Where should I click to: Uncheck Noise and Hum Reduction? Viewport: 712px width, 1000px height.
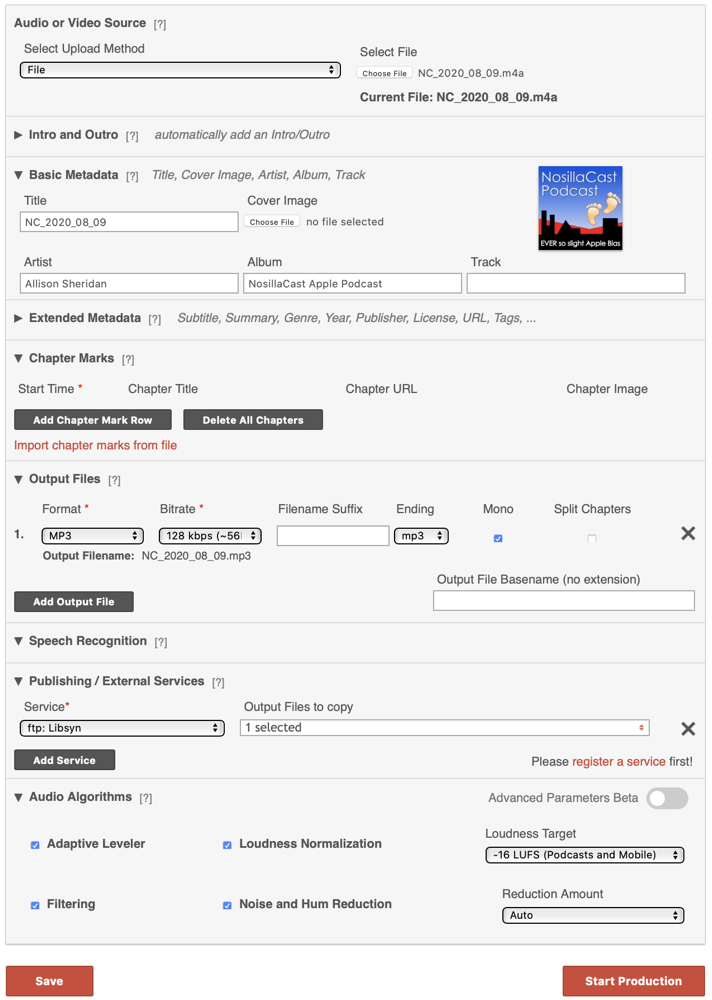227,905
